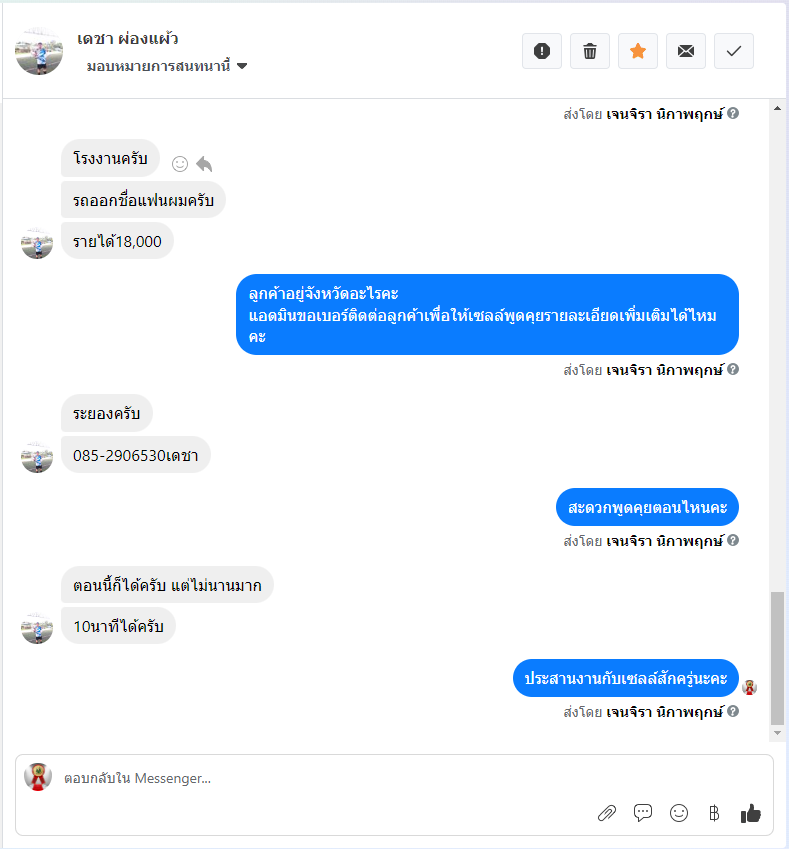This screenshot has height=849, width=789.
Task: Mark conversation unread with envelope icon
Action: click(x=686, y=51)
